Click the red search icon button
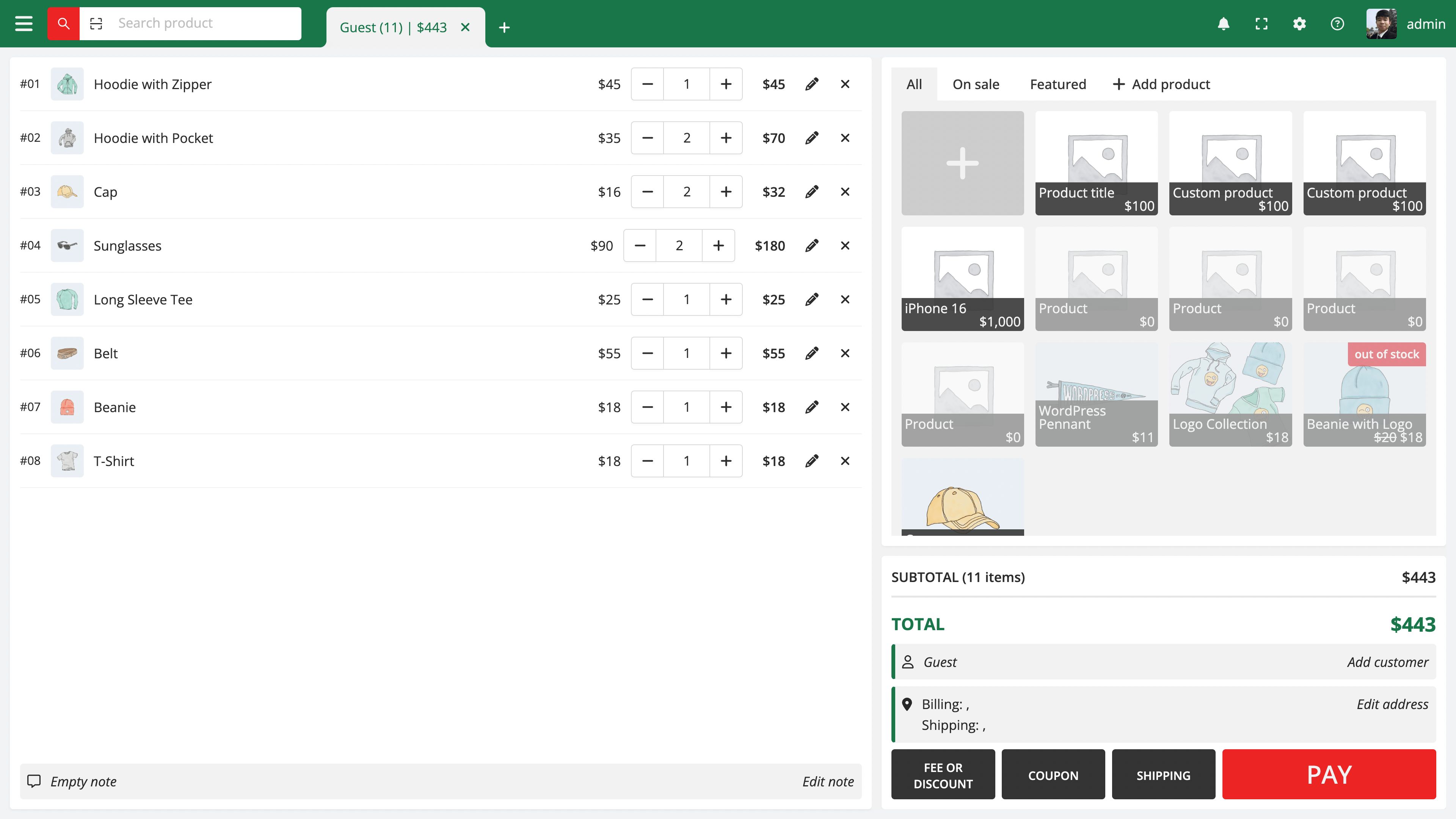 [x=63, y=24]
